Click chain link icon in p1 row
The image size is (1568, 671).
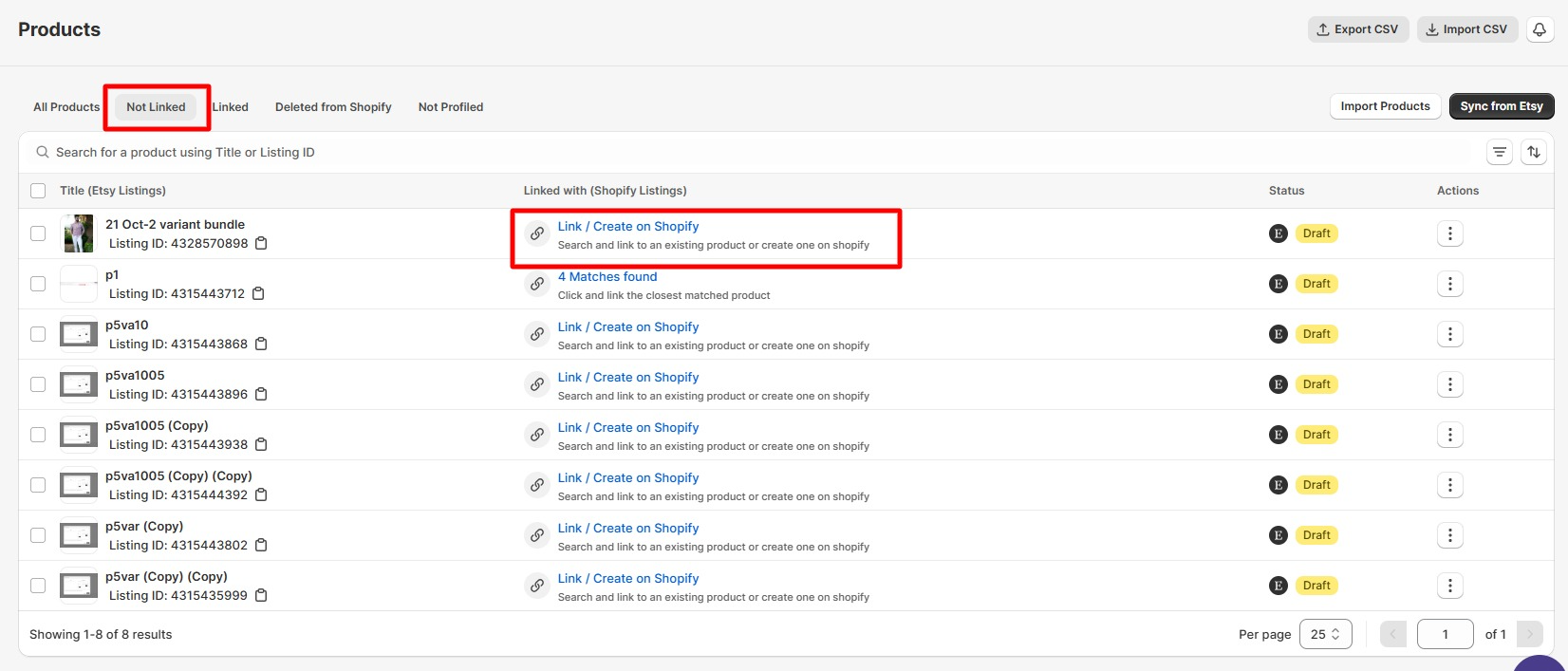click(x=537, y=284)
